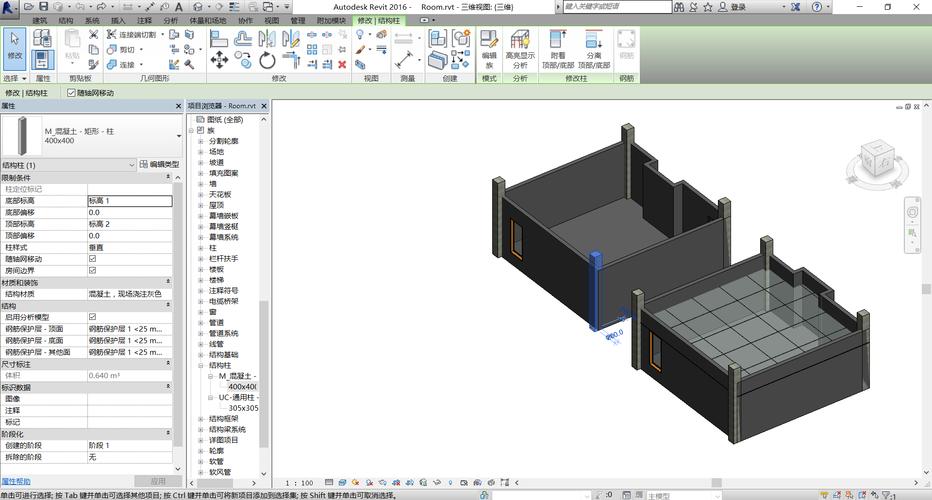Click the 1 : 100 view scale

pos(299,483)
